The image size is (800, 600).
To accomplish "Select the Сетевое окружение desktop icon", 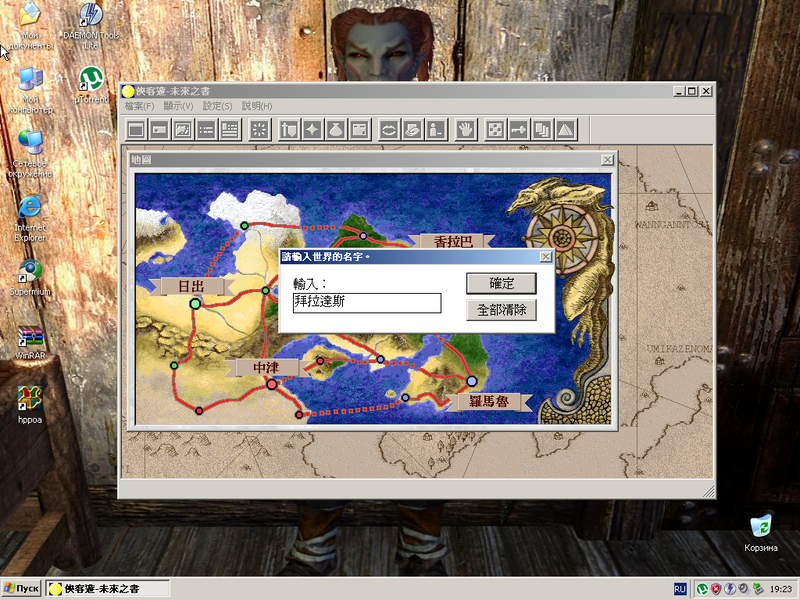I will point(30,155).
